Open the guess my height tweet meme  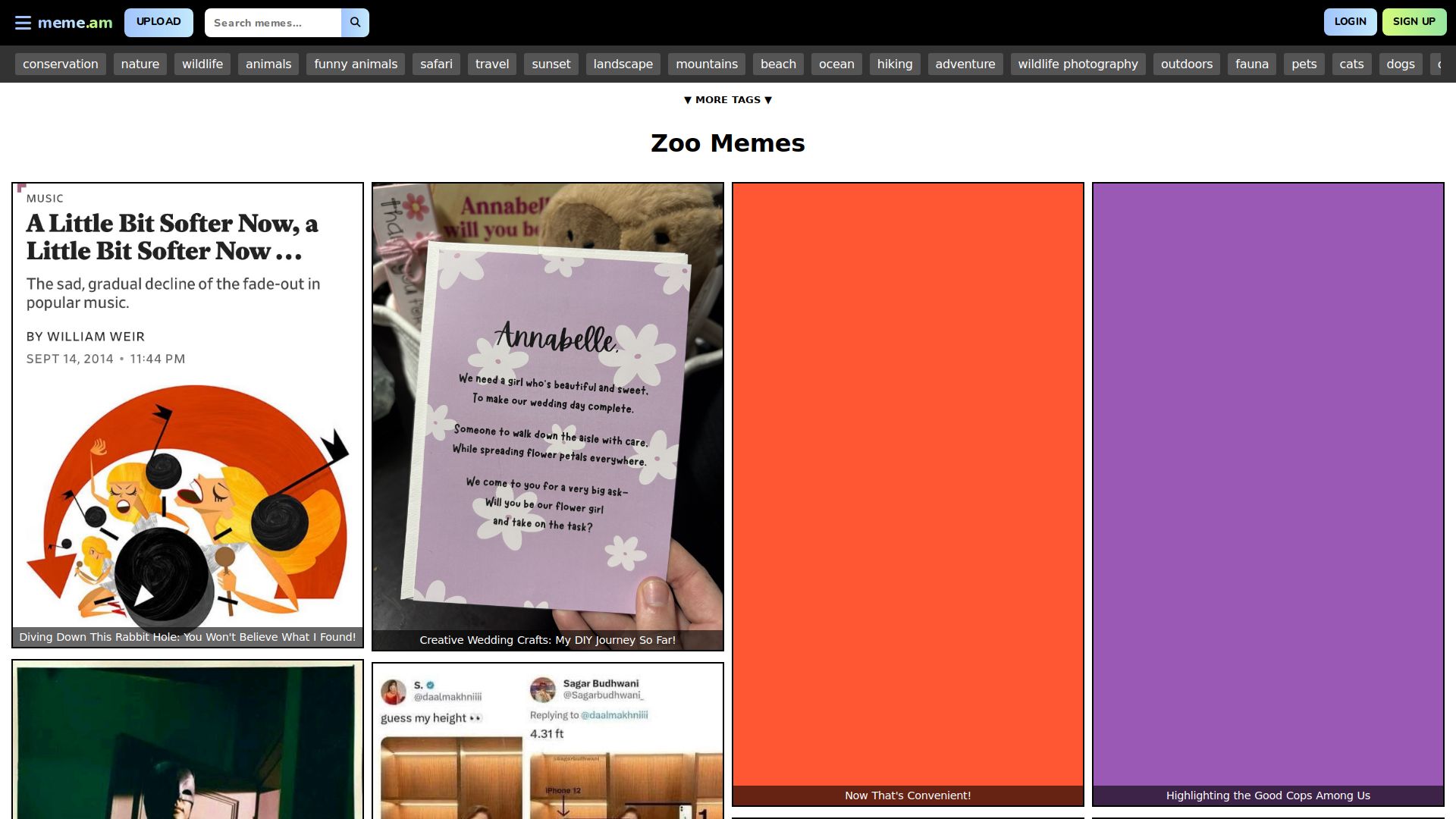point(548,743)
